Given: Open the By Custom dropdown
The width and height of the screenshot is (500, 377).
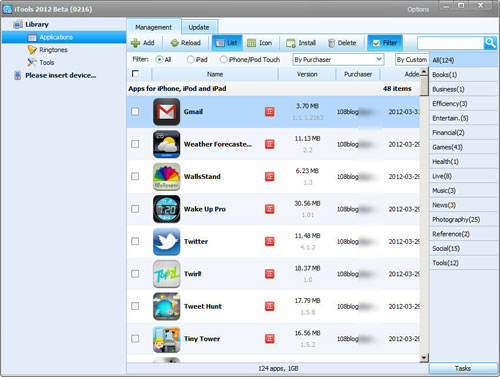Looking at the screenshot, I should (412, 60).
